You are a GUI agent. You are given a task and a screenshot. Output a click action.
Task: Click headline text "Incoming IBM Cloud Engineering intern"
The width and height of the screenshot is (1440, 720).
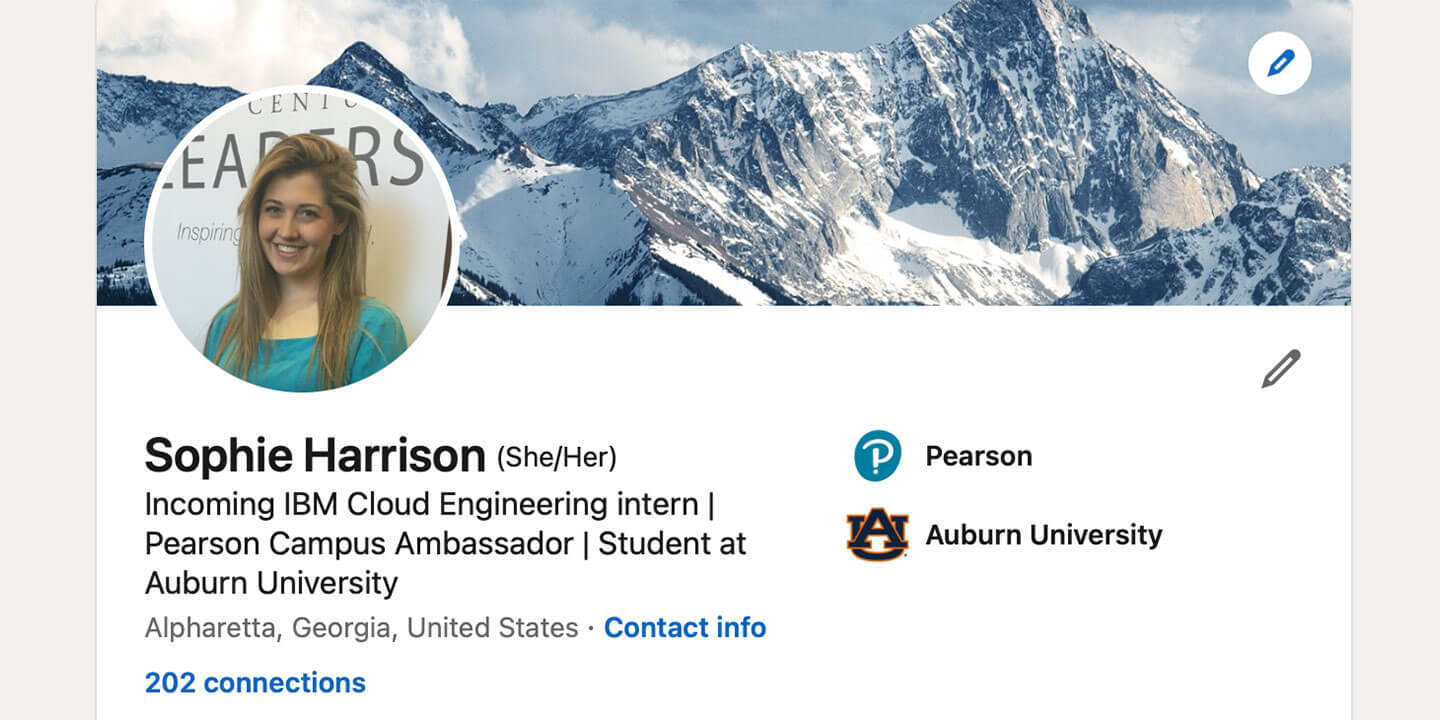pos(421,504)
